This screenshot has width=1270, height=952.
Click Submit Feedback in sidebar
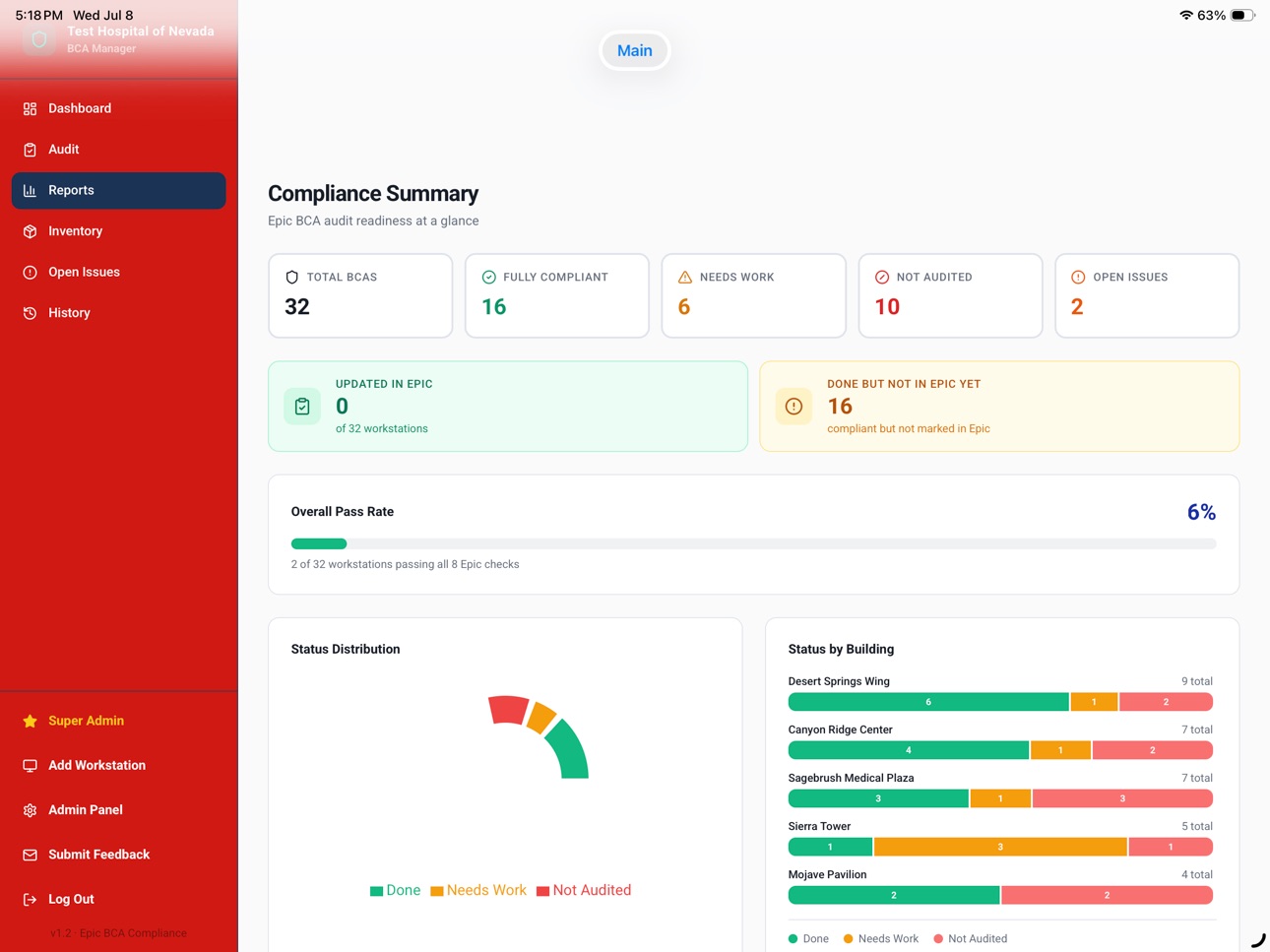pyautogui.click(x=118, y=855)
